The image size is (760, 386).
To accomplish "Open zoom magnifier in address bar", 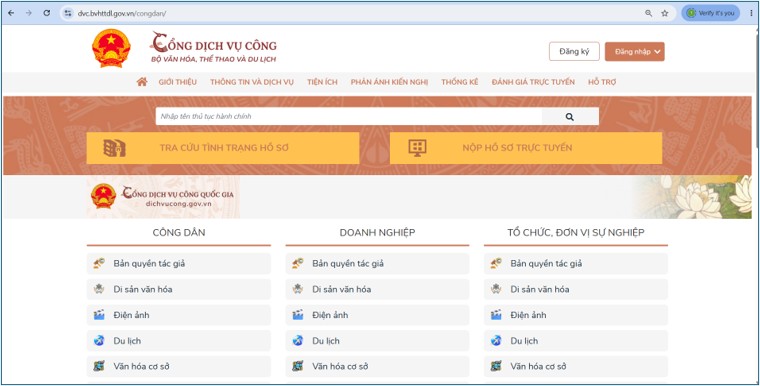I will [x=649, y=13].
